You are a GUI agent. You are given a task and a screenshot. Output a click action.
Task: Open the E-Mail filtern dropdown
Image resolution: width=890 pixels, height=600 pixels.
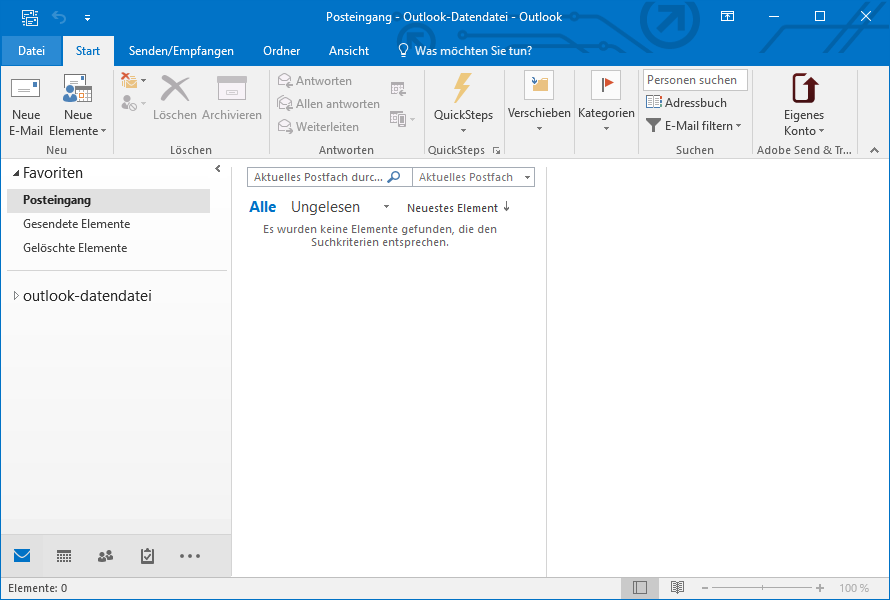[x=694, y=125]
